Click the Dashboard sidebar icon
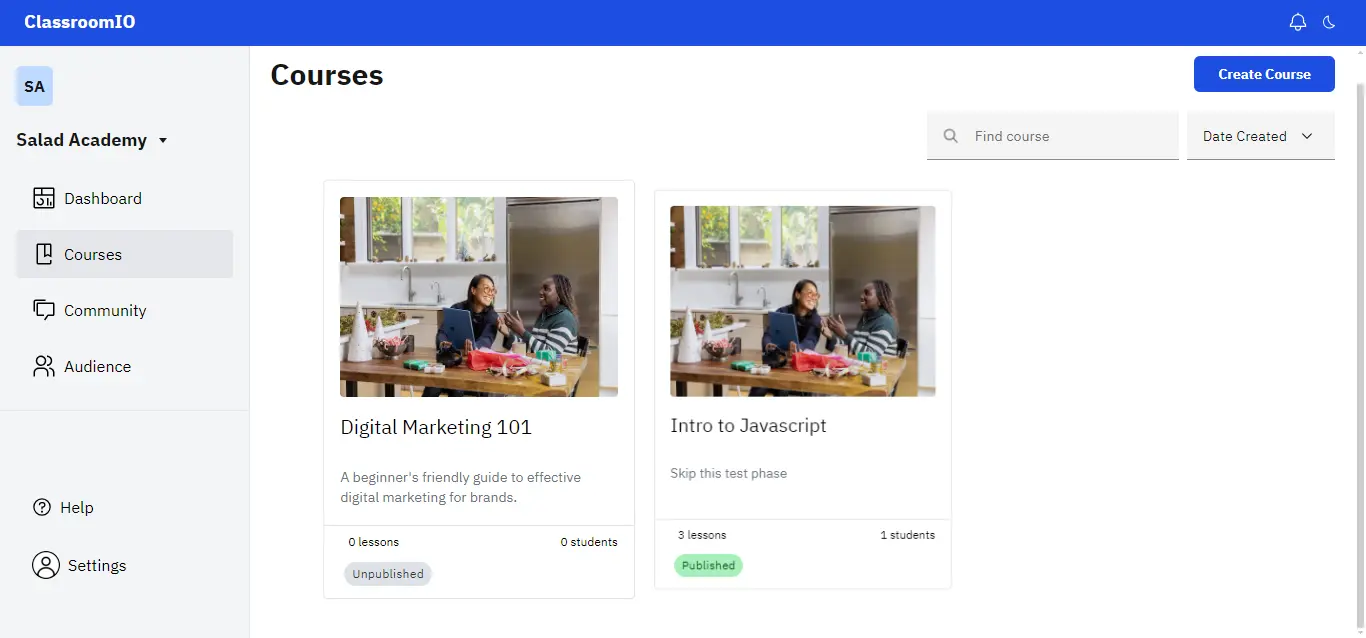 44,198
